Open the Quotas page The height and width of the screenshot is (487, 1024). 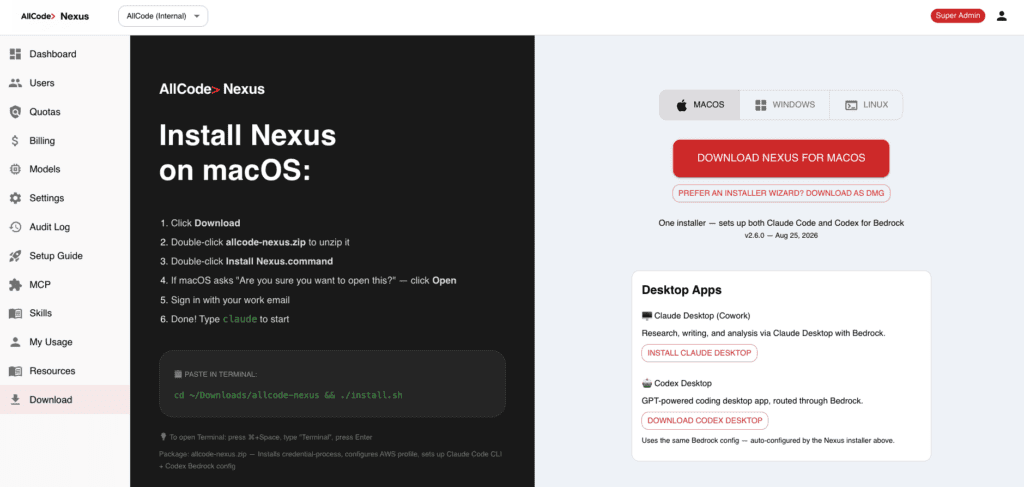(x=65, y=112)
